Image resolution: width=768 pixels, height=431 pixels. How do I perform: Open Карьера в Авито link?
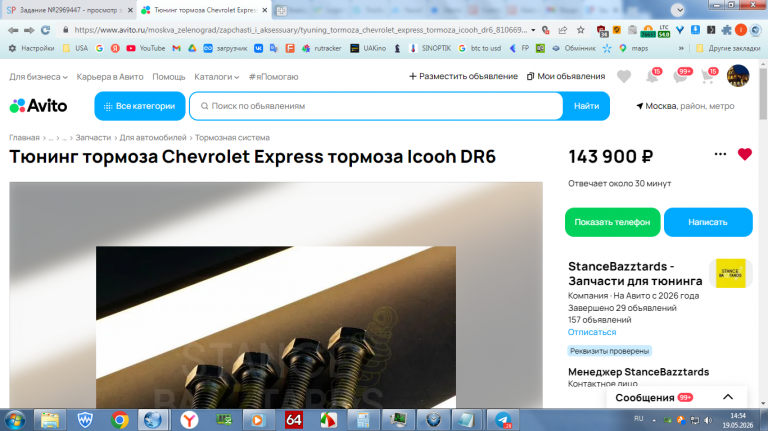point(110,77)
